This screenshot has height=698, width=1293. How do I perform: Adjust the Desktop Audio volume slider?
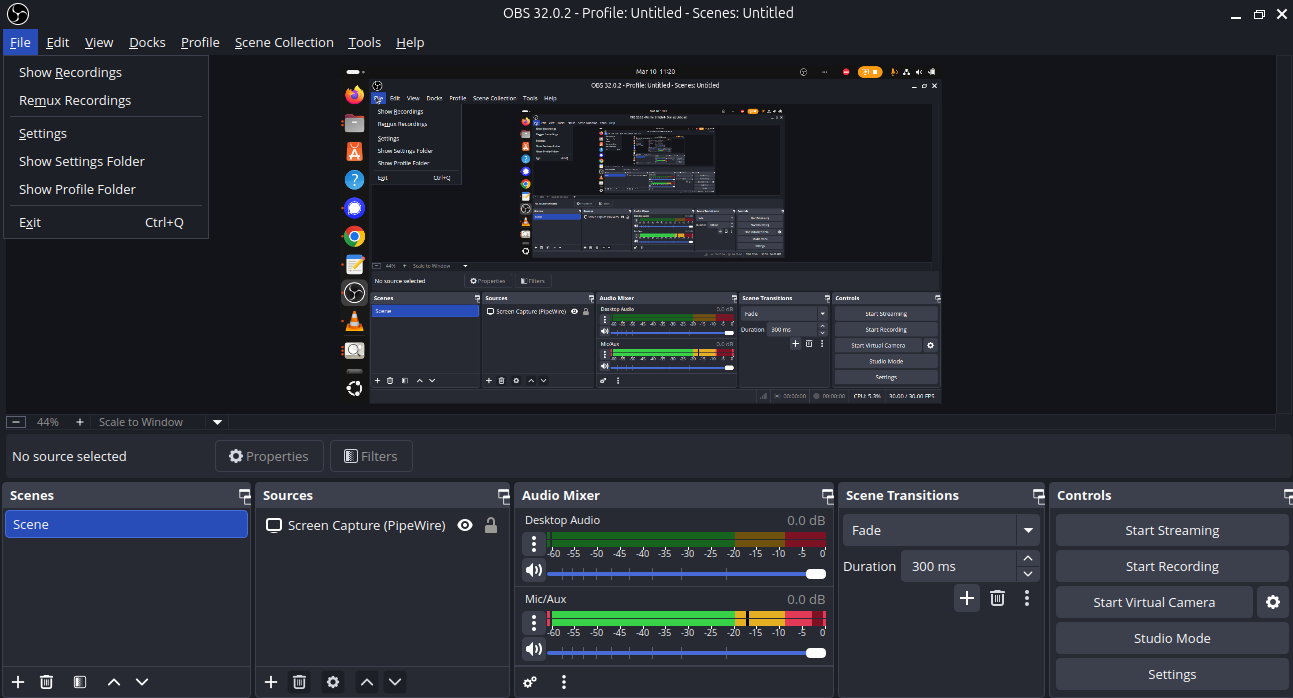[x=680, y=573]
